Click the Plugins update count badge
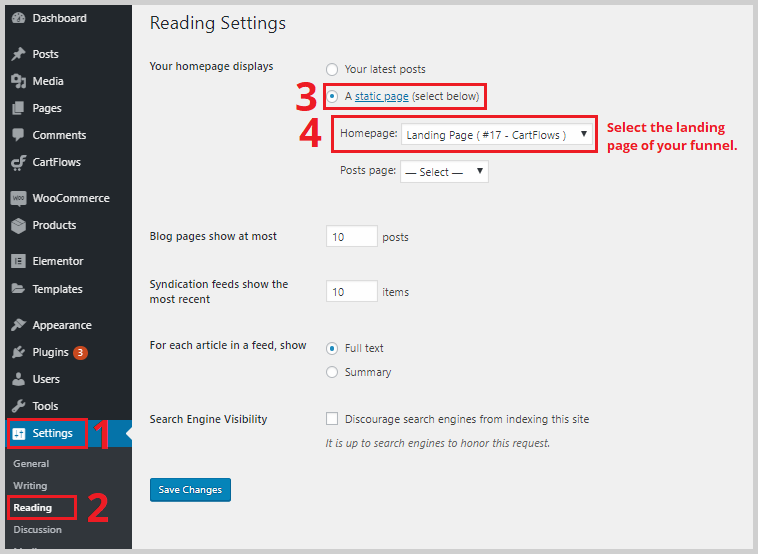This screenshot has width=758, height=554. pos(80,353)
